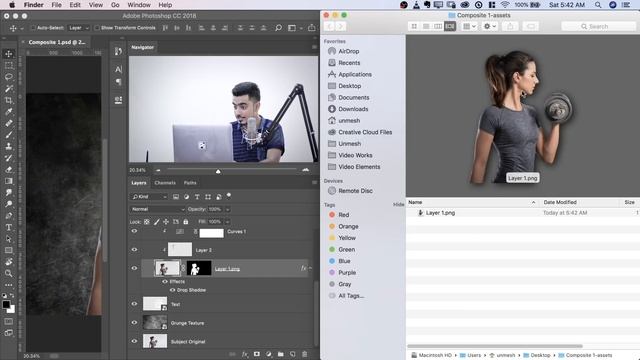Select the Pen tool
Viewport: 640px width, 360px height.
pos(9,216)
